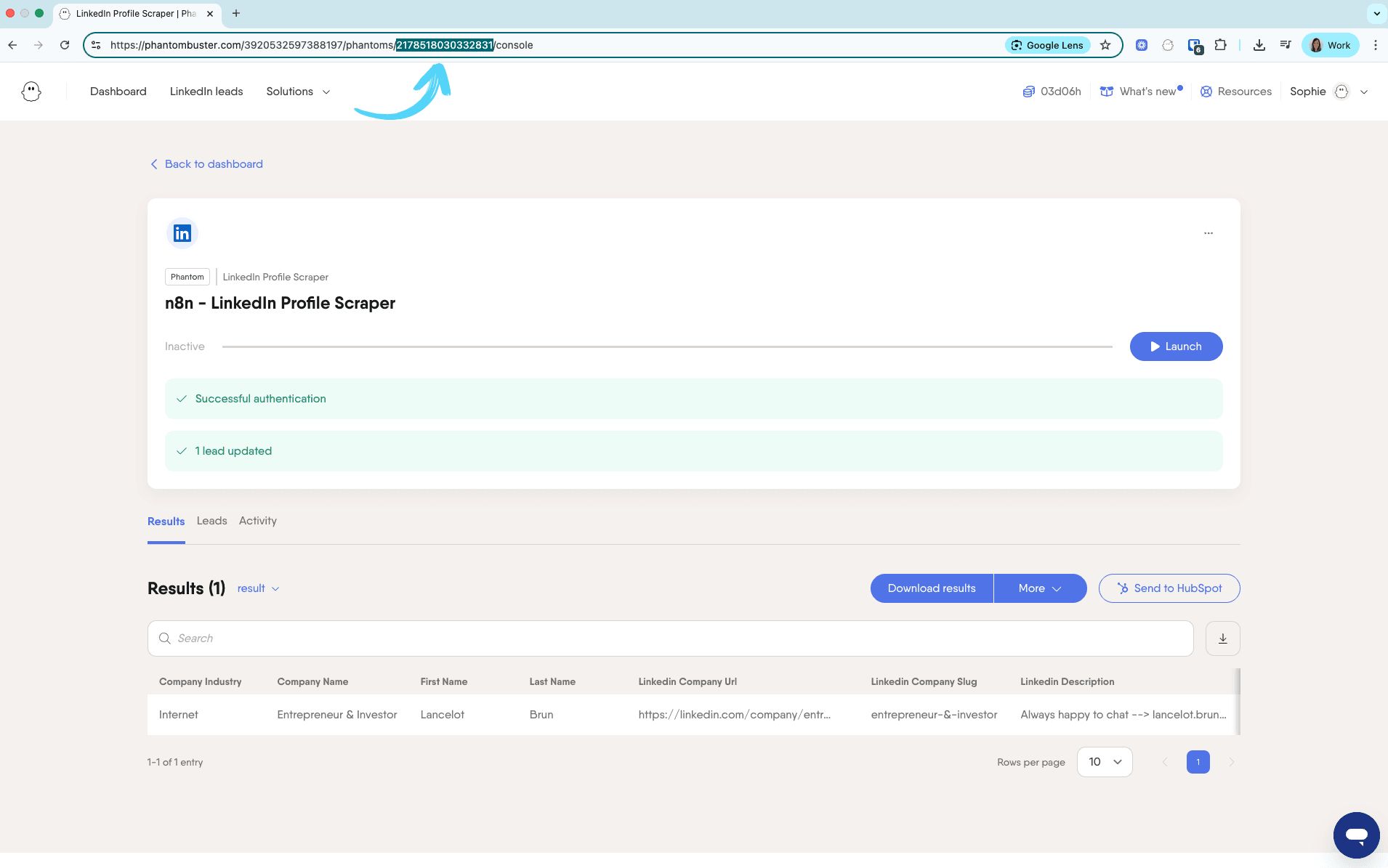Sort by Company Industry column header
Viewport: 1388px width, 868px height.
coord(200,681)
